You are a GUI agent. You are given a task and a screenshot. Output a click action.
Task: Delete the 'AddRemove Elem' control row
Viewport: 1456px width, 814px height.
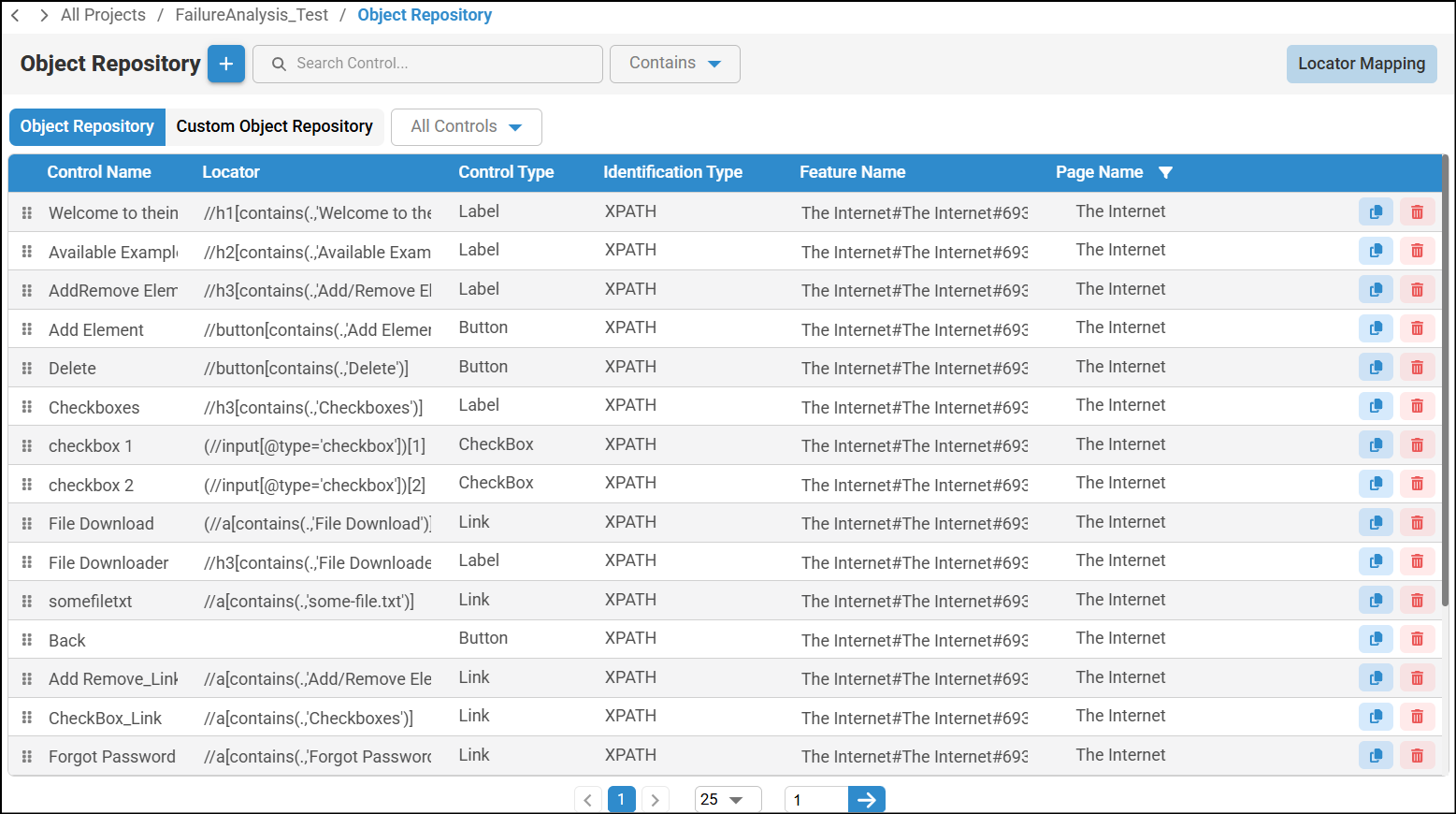1417,290
